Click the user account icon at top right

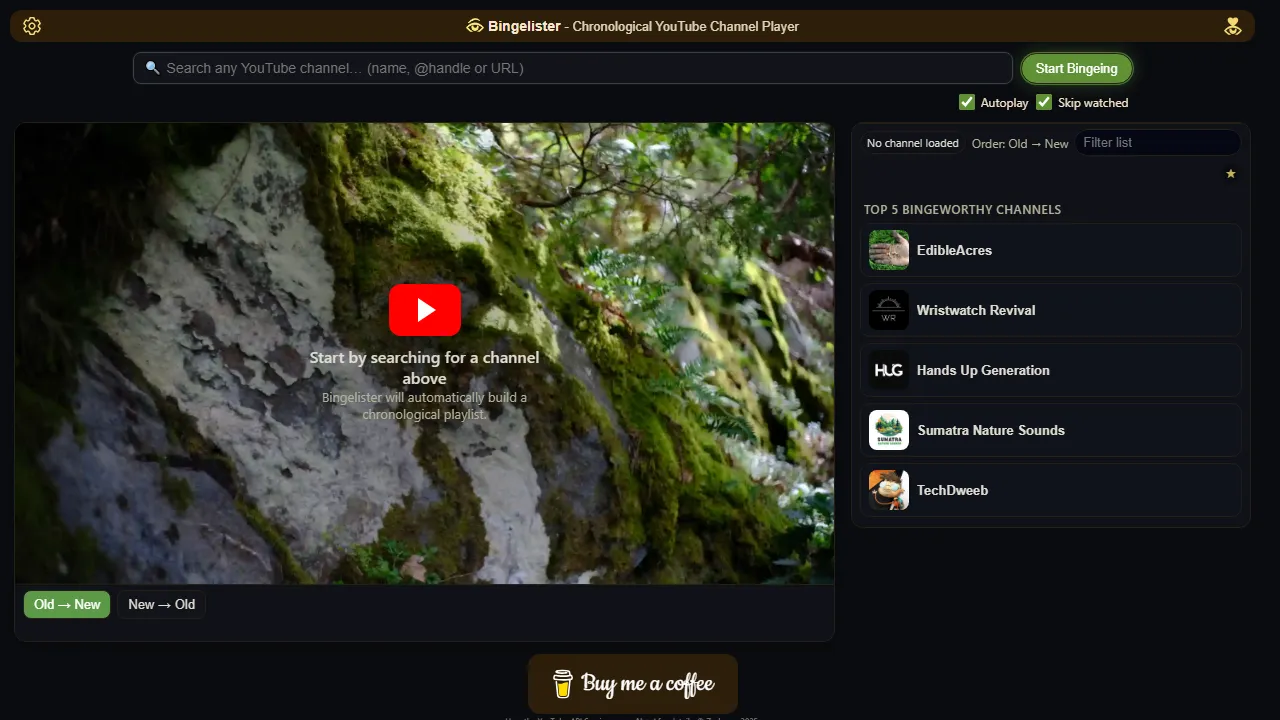1233,26
